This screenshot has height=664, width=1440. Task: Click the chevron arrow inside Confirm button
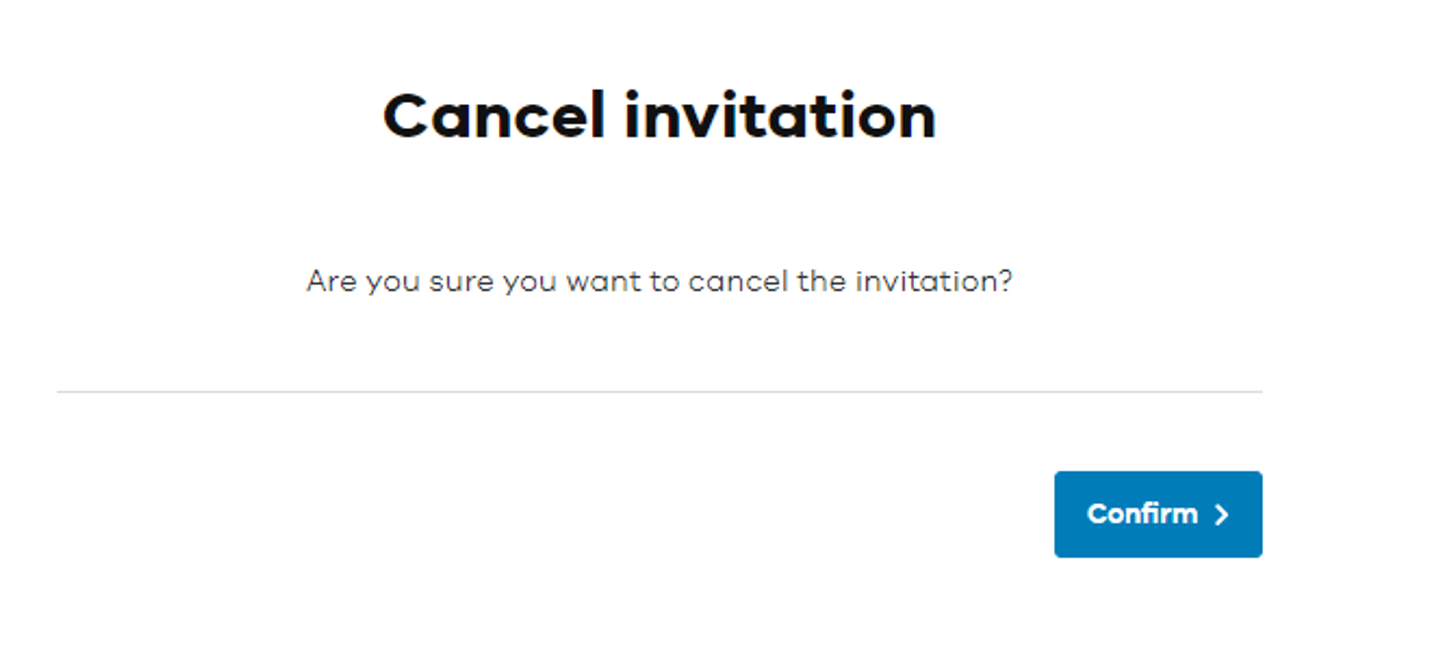[x=1221, y=514]
